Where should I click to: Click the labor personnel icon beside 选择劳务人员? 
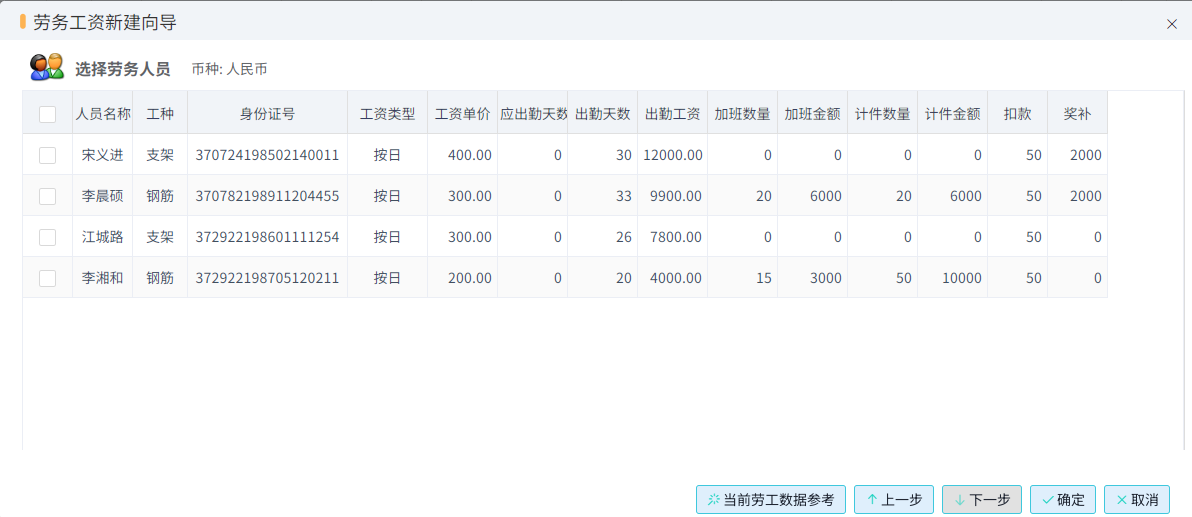click(x=46, y=67)
